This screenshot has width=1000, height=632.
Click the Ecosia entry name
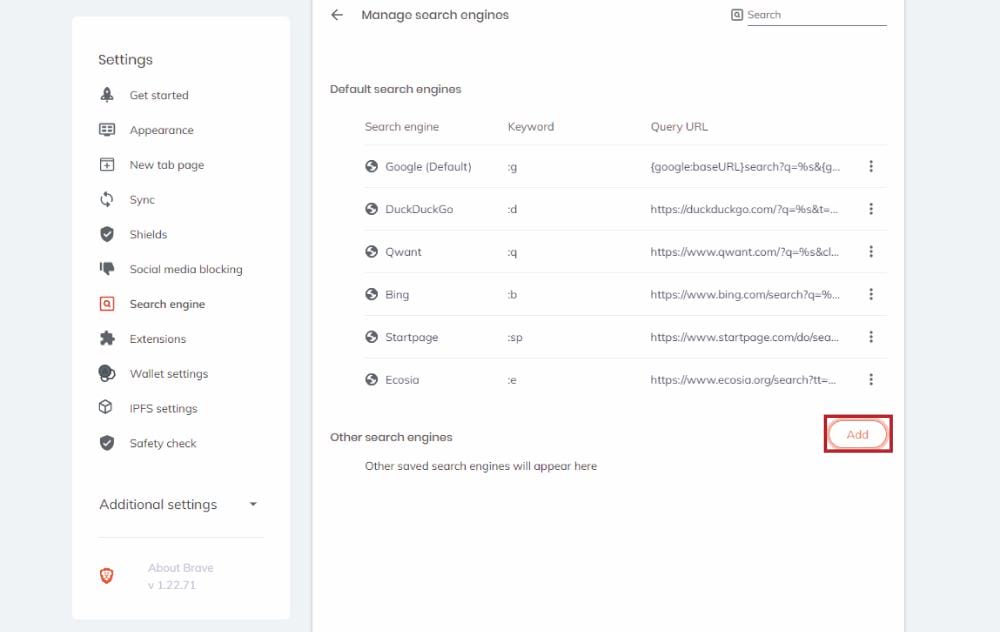(x=402, y=380)
